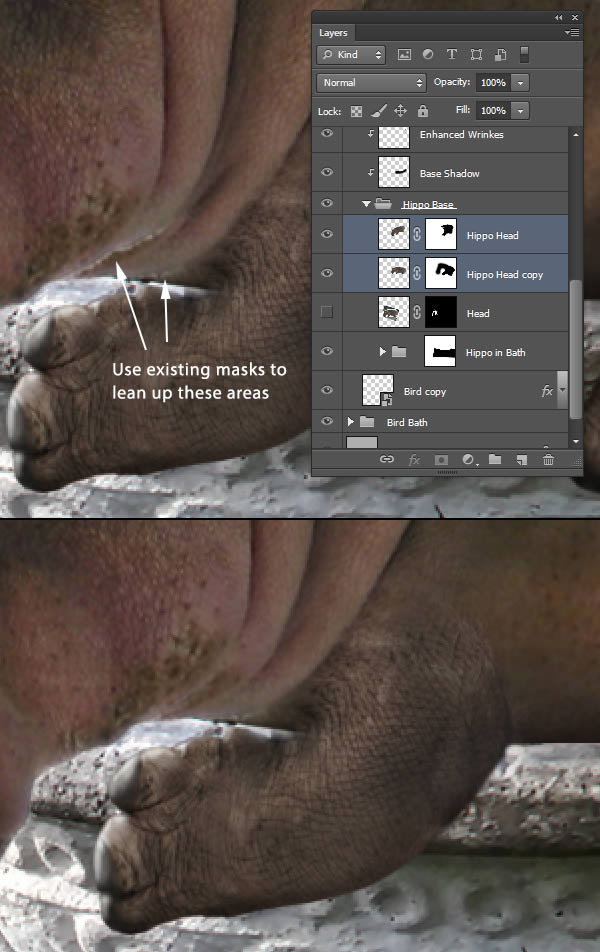
Task: Open the Kind filter type dropdown
Action: tap(352, 55)
